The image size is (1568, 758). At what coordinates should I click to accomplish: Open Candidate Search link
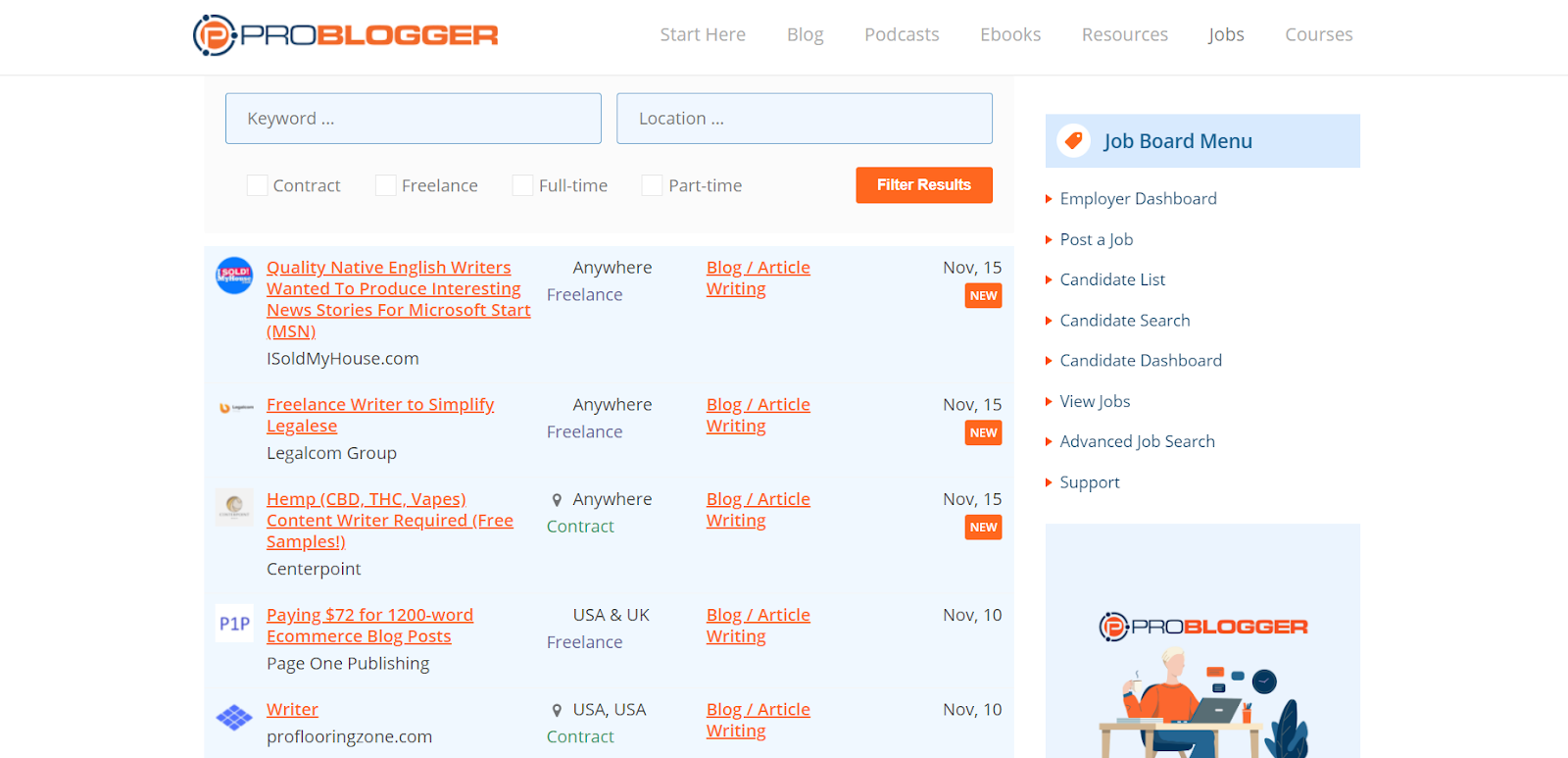[1125, 321]
